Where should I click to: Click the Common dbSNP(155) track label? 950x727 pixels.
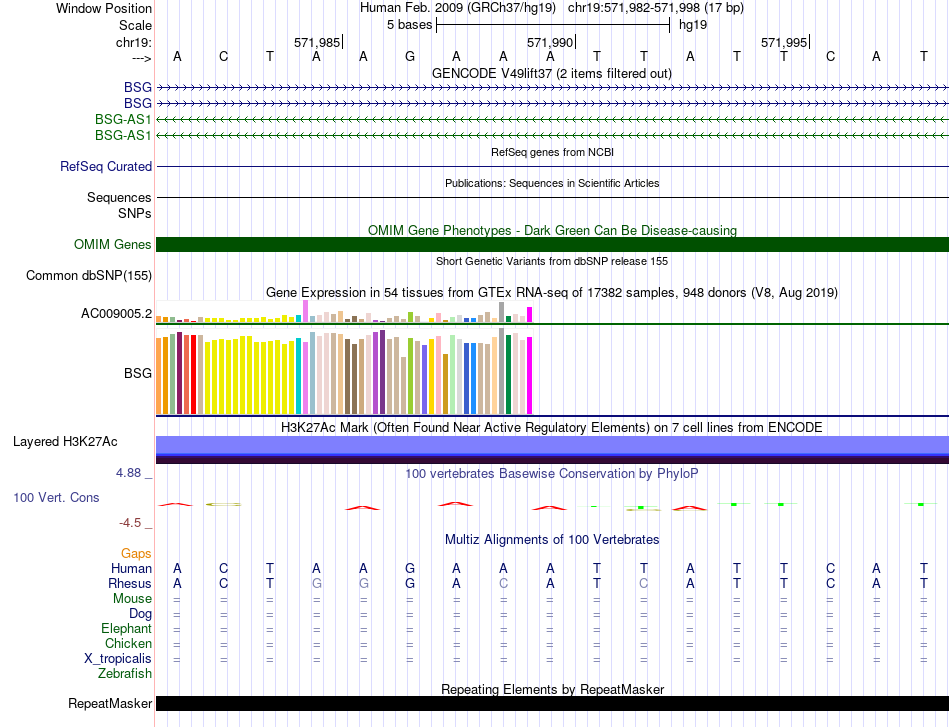(88, 276)
